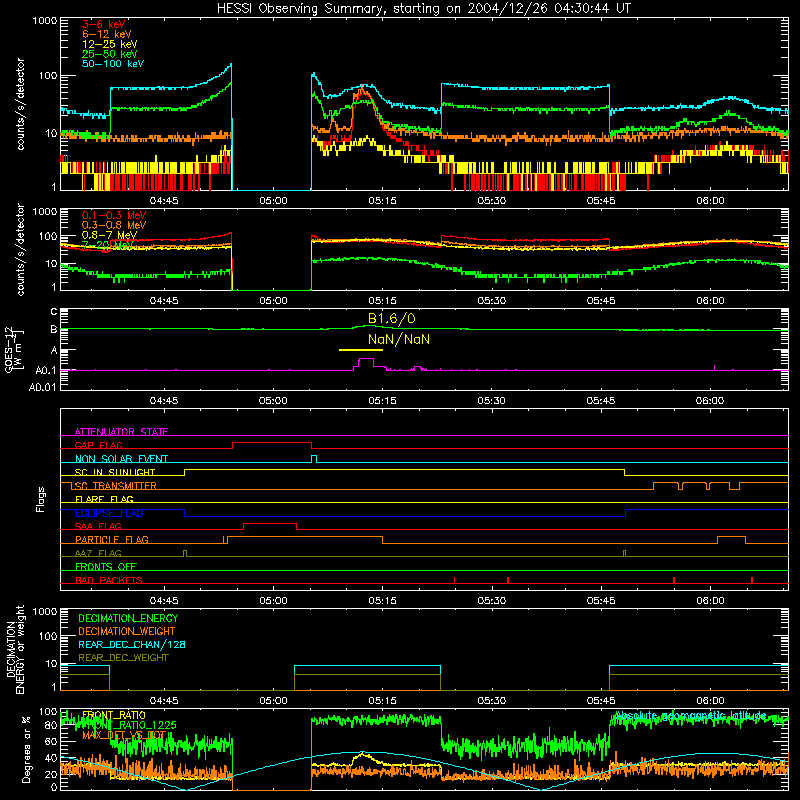Screen dimensions: 800x800
Task: Click the 'GAP_FLAG' label
Action: (x=98, y=445)
